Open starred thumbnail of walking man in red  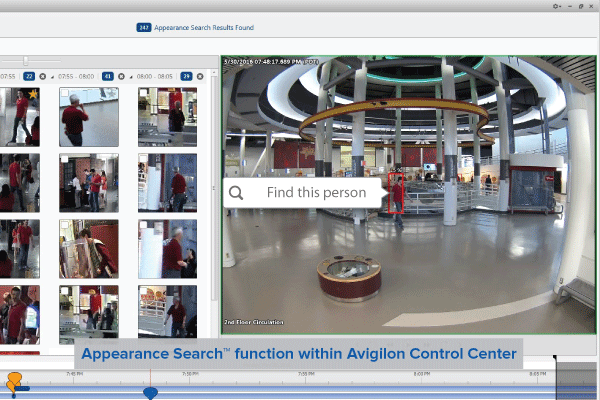20,117
